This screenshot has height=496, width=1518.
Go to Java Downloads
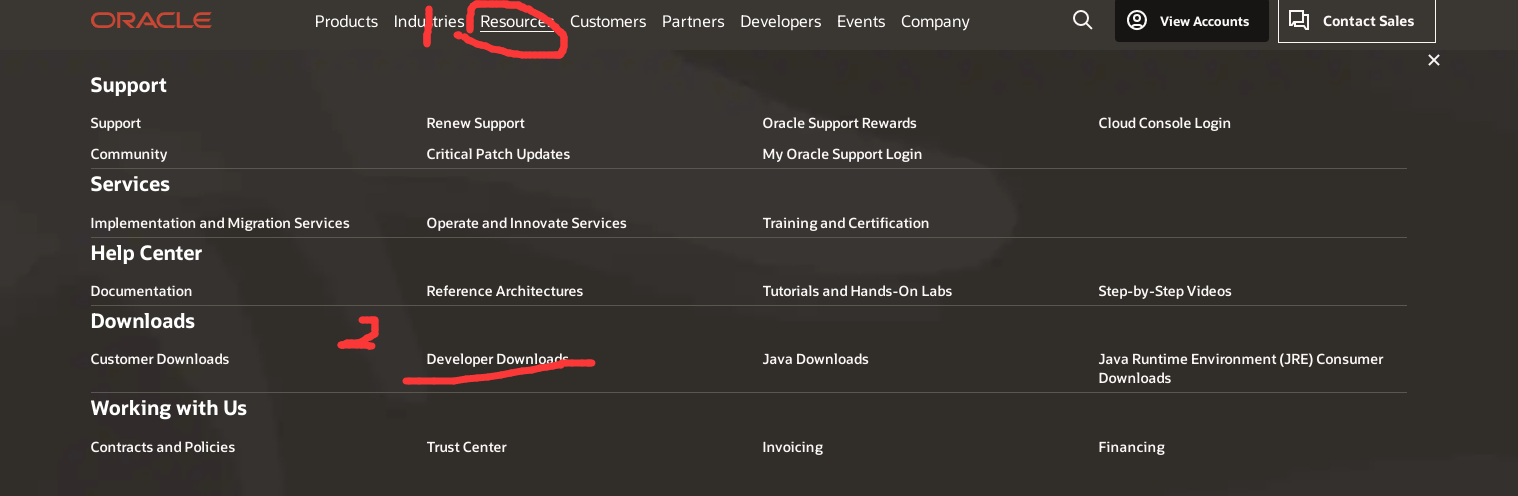click(816, 359)
